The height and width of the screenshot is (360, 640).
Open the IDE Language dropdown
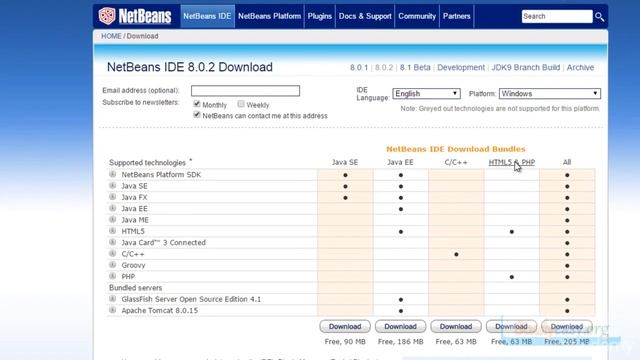click(427, 93)
